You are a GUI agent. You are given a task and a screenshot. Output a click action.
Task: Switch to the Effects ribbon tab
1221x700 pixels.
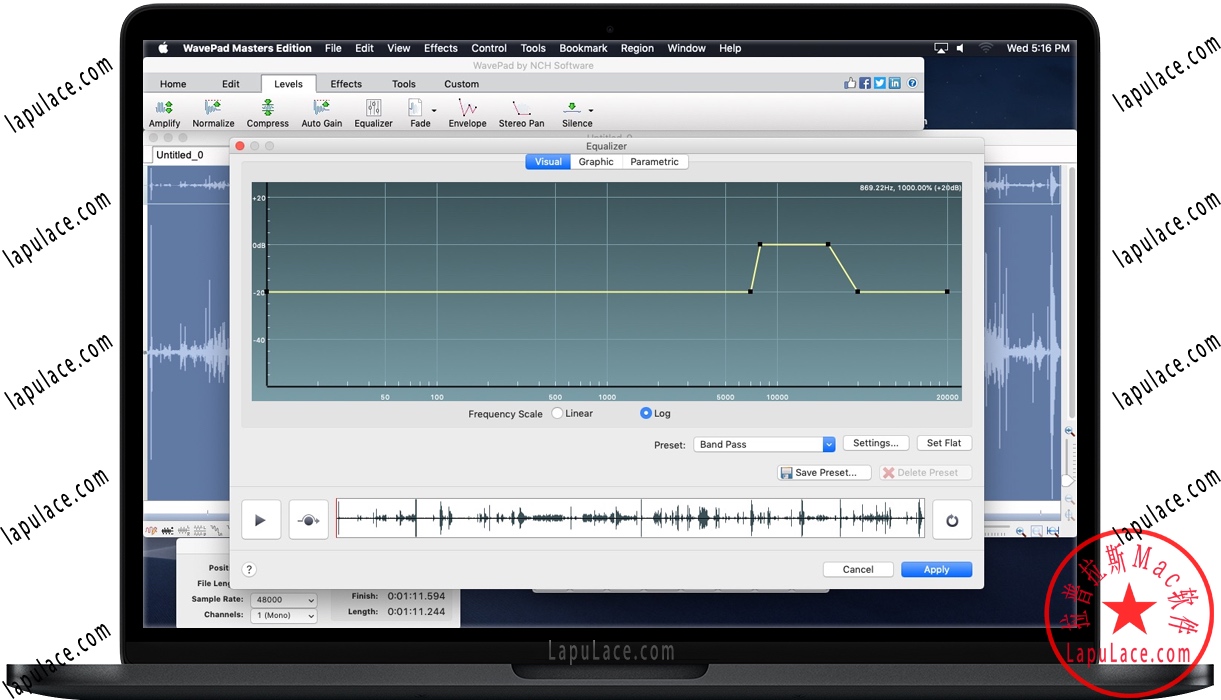[x=346, y=84]
